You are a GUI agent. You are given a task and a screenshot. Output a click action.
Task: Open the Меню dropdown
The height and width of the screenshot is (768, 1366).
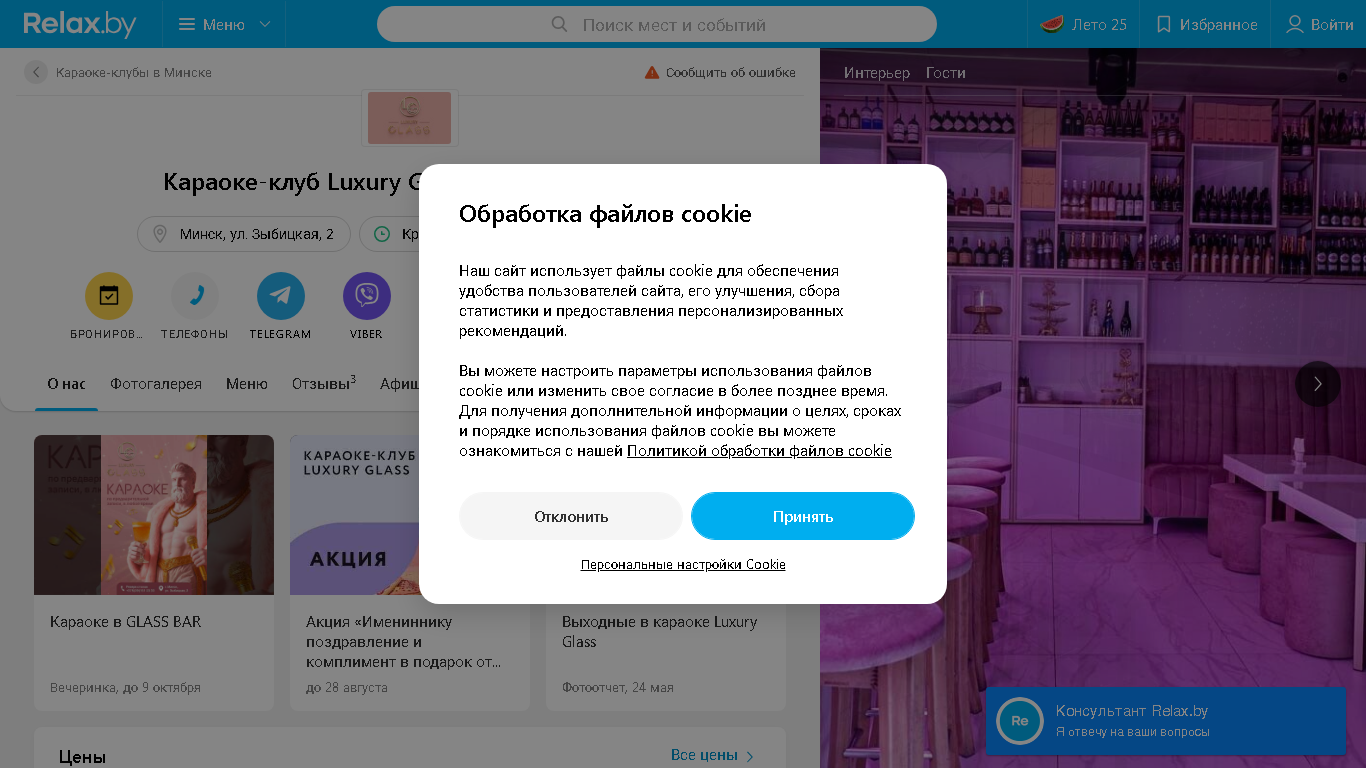tap(224, 24)
